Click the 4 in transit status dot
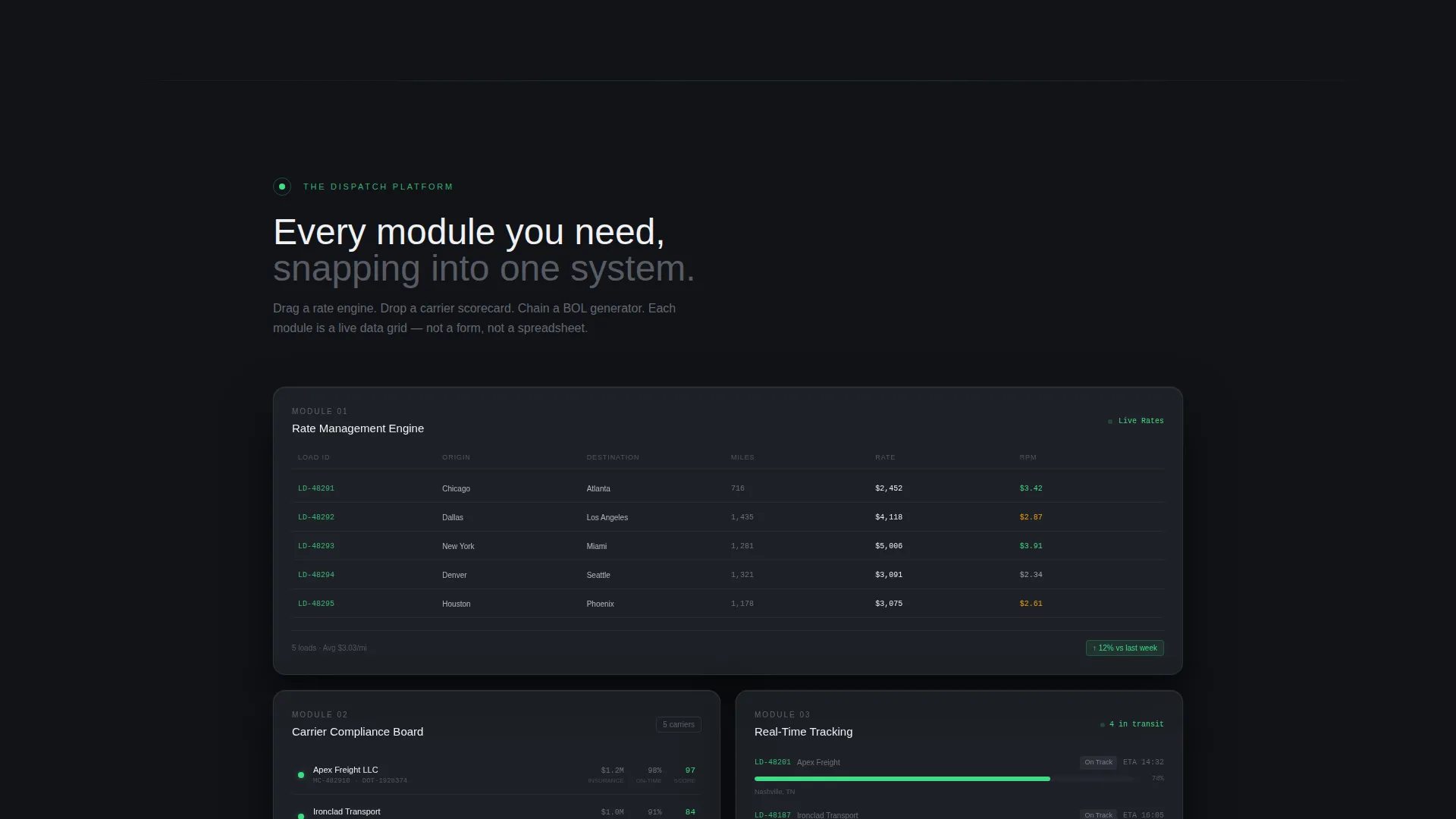The height and width of the screenshot is (819, 1456). click(1103, 725)
